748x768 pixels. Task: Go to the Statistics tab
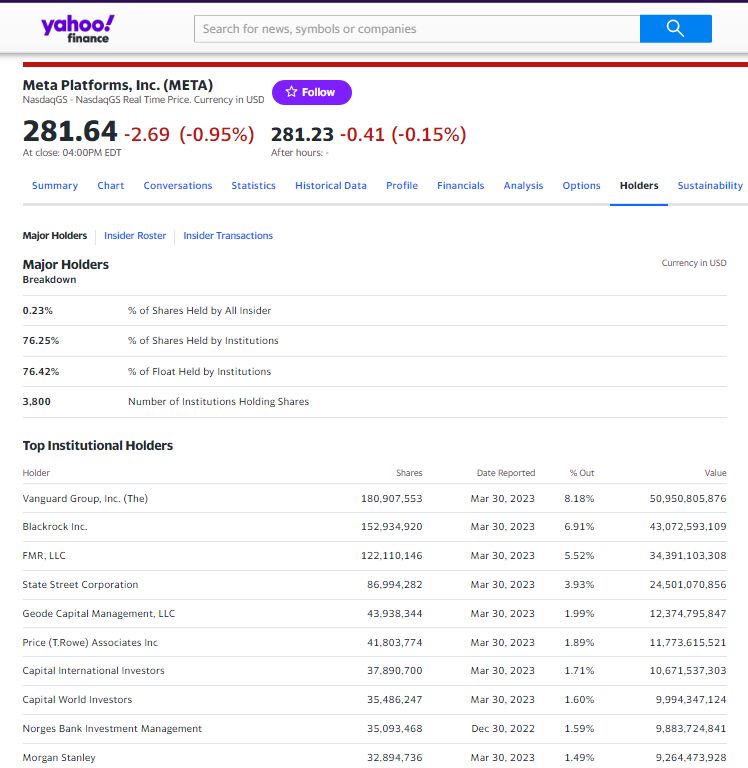click(253, 186)
